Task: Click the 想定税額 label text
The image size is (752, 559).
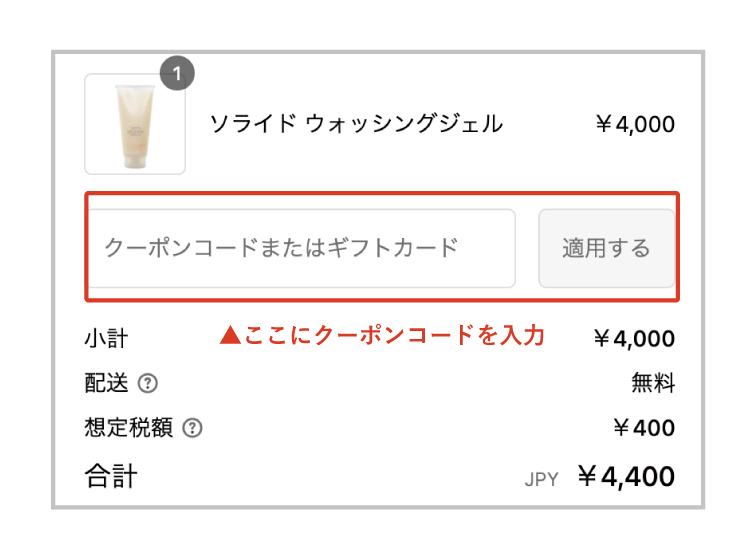Action: (128, 428)
